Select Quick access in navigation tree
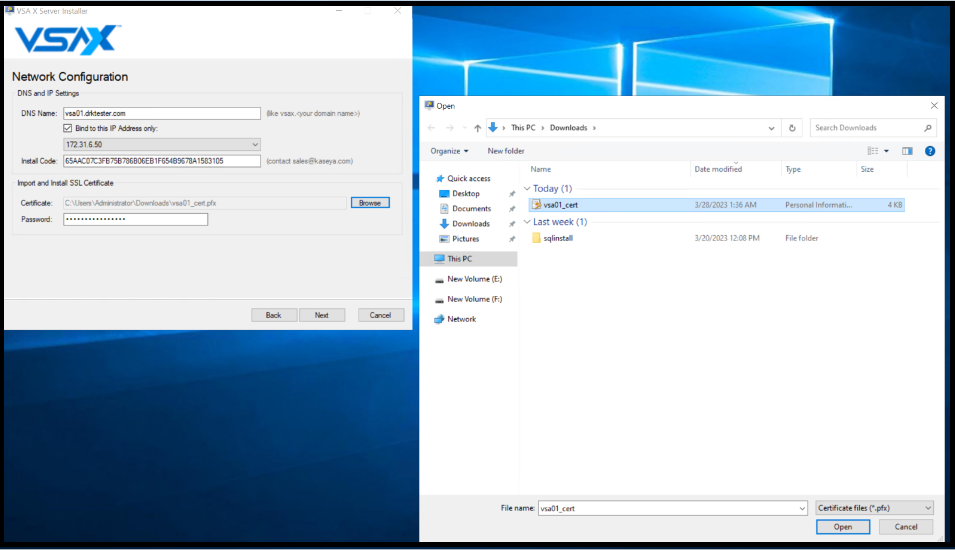The width and height of the screenshot is (955, 550). tap(468, 178)
